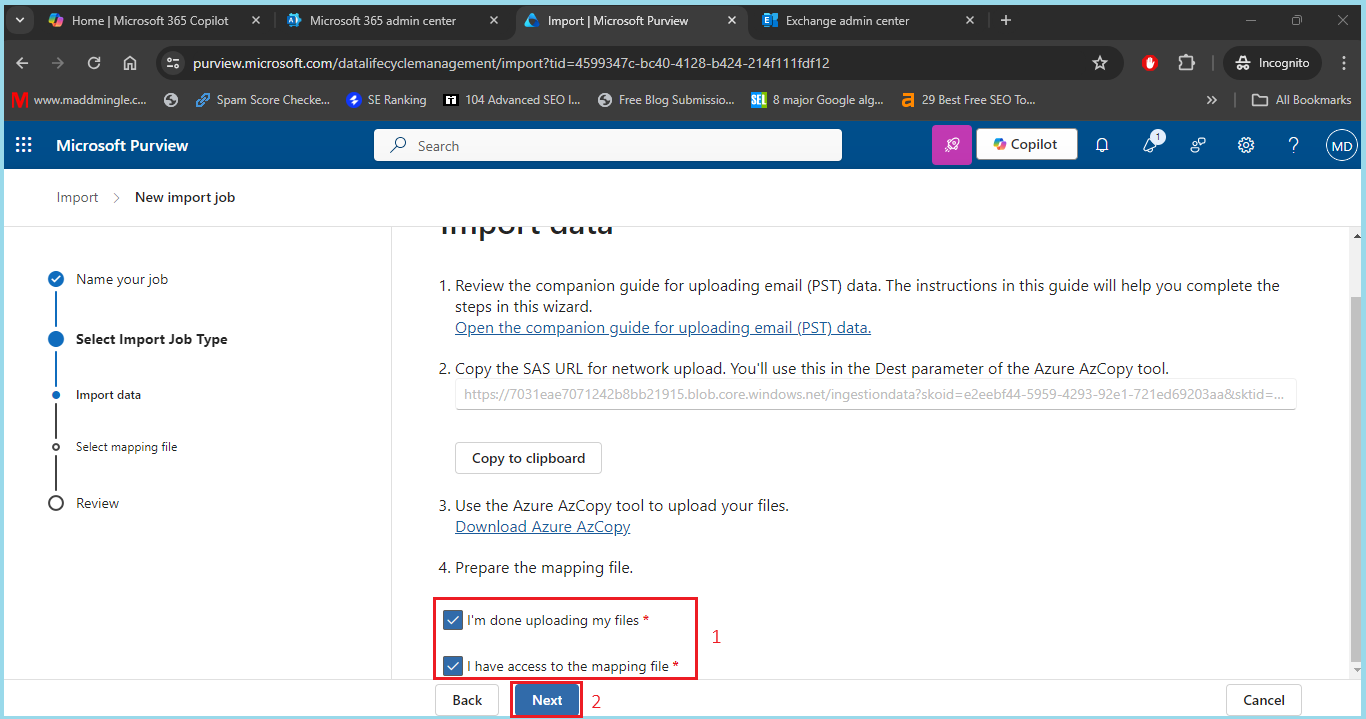Click into the Purview Search box
Screen dimensions: 1366x719
[x=608, y=145]
